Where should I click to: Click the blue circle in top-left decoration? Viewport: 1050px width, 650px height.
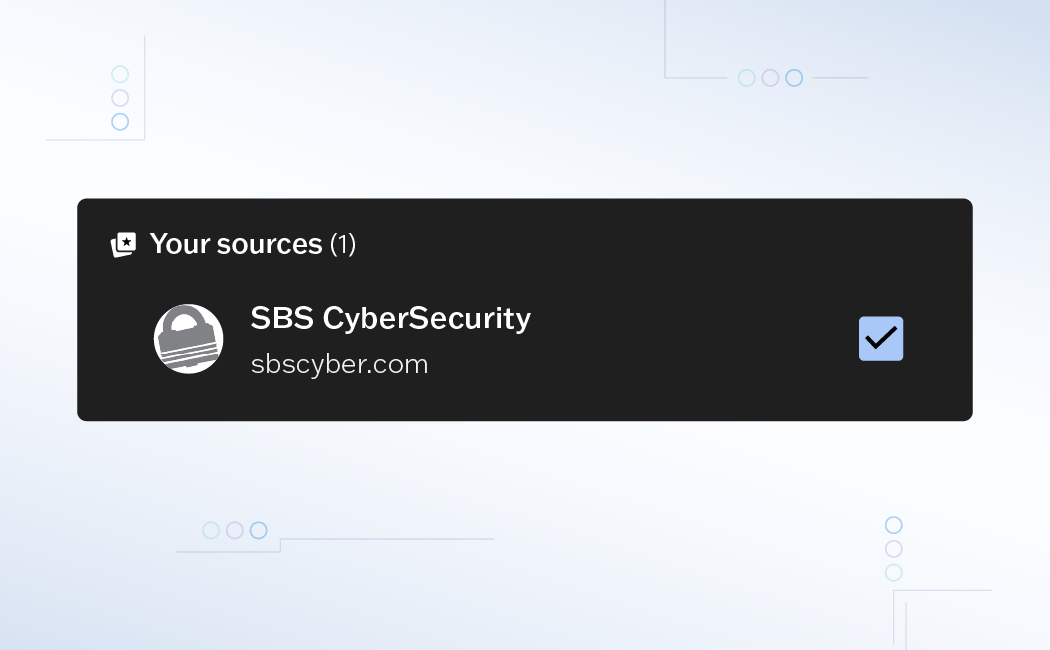tap(120, 122)
